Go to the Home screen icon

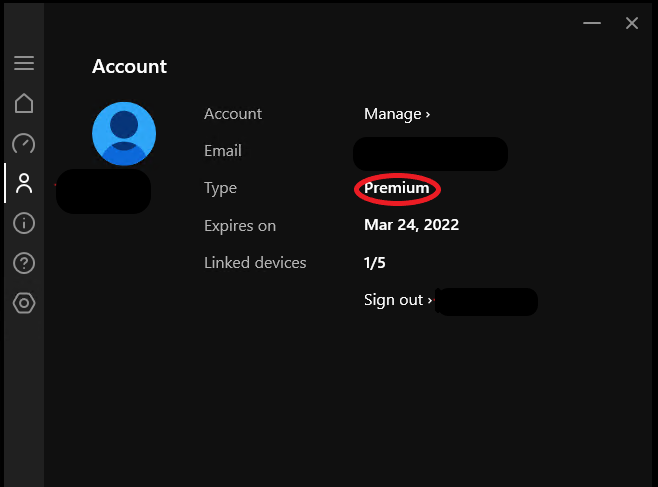click(24, 103)
